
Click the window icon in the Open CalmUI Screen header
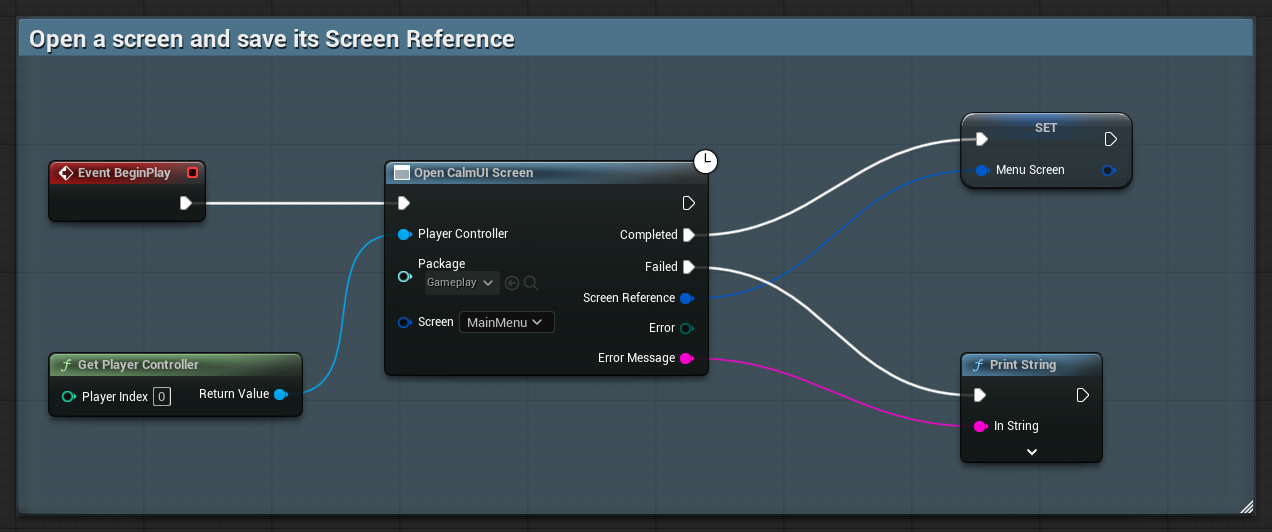[x=401, y=173]
